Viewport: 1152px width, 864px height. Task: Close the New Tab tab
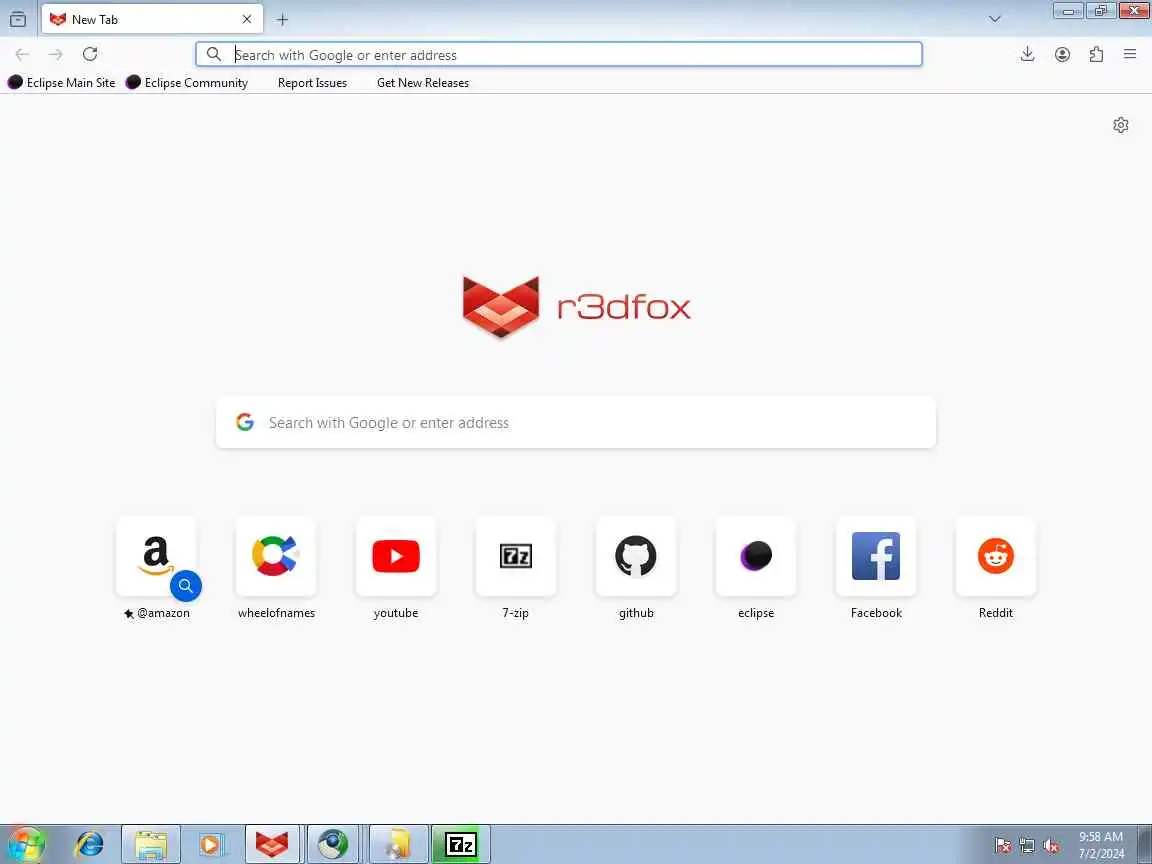click(247, 19)
